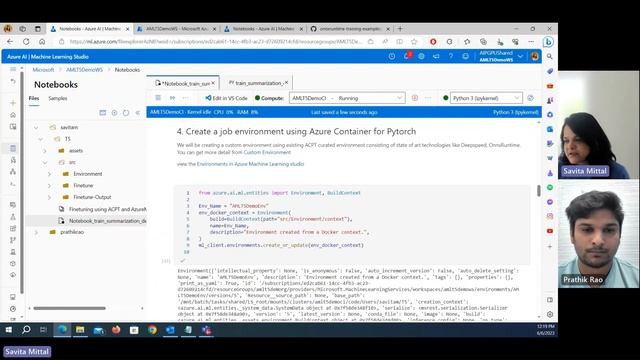Close the train_summarization editor tab
This screenshot has width=640, height=360.
point(287,82)
